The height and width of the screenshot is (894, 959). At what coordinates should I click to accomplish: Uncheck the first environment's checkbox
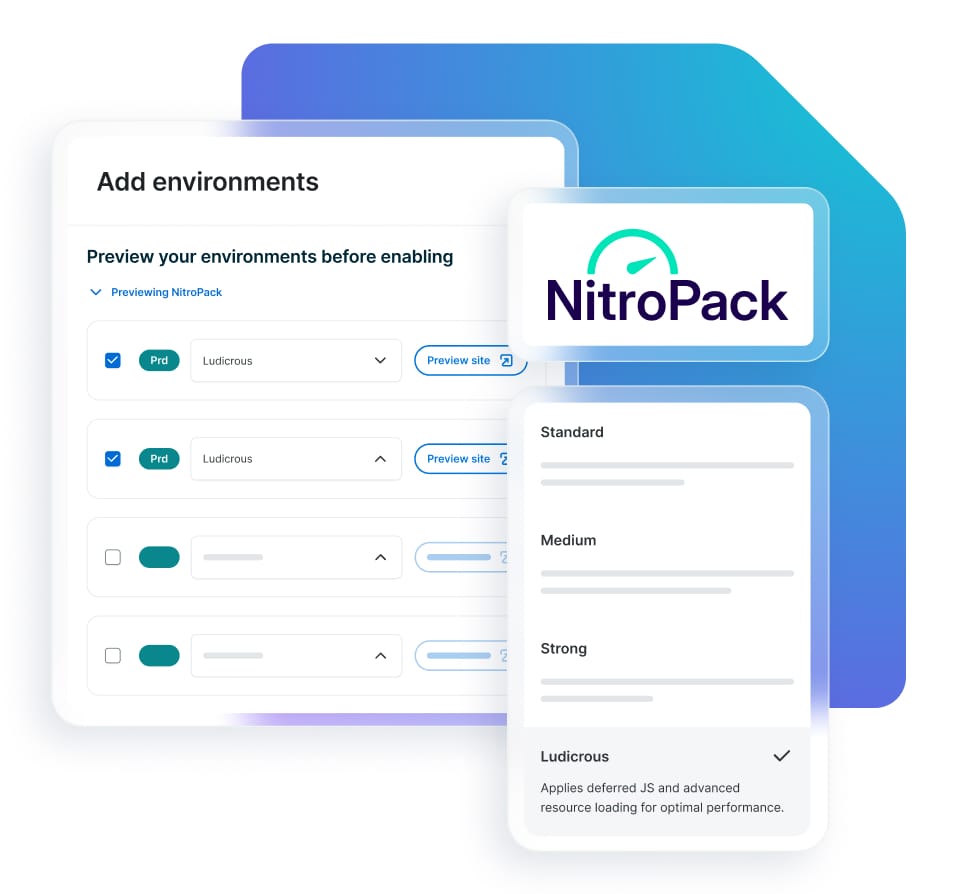(112, 360)
